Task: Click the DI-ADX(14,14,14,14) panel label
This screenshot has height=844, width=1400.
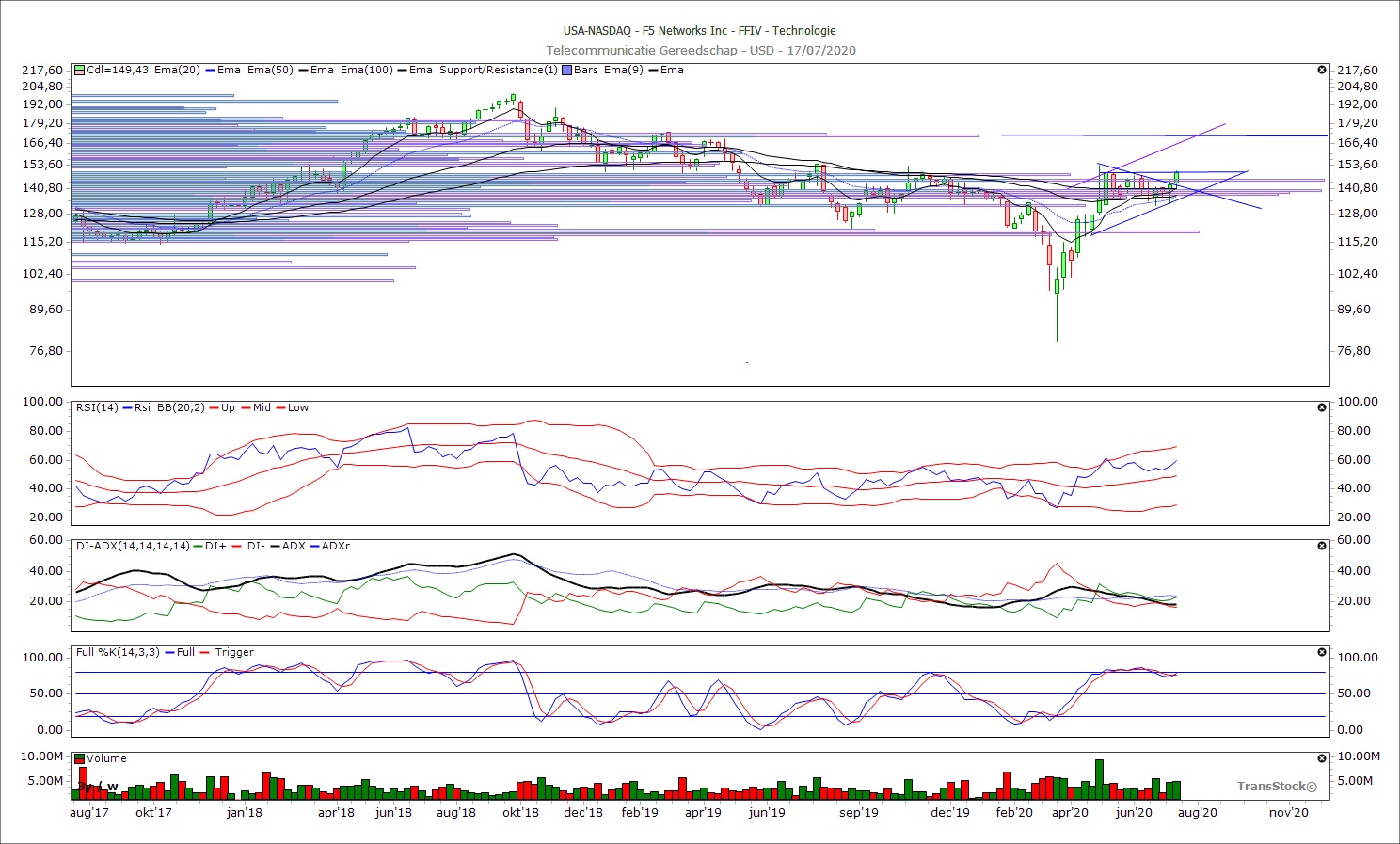Action: point(133,546)
